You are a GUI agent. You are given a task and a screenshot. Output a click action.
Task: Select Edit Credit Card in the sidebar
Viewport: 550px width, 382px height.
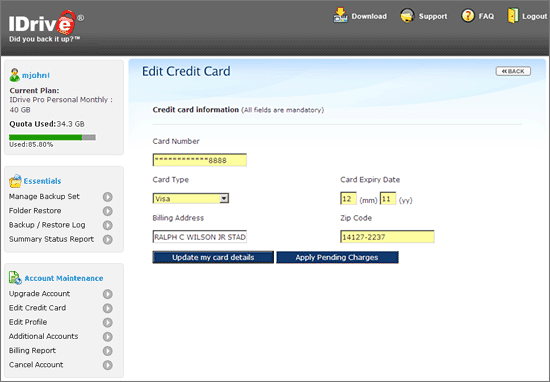37,308
